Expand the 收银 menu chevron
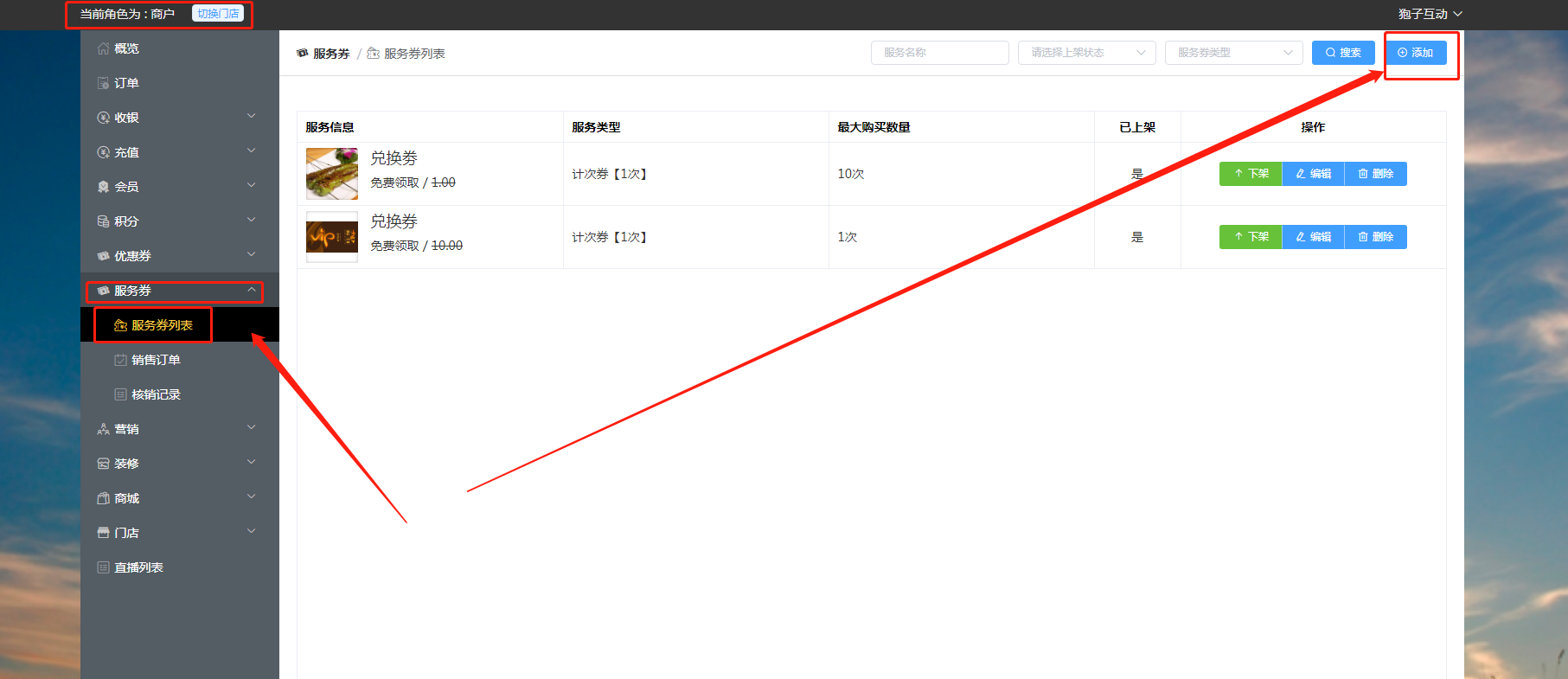The image size is (1568, 679). (x=252, y=116)
